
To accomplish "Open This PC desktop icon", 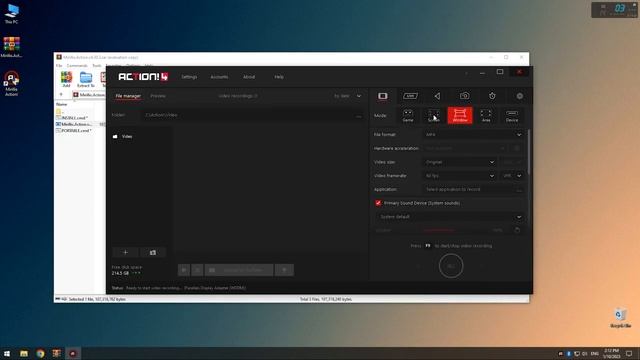I will pyautogui.click(x=11, y=13).
